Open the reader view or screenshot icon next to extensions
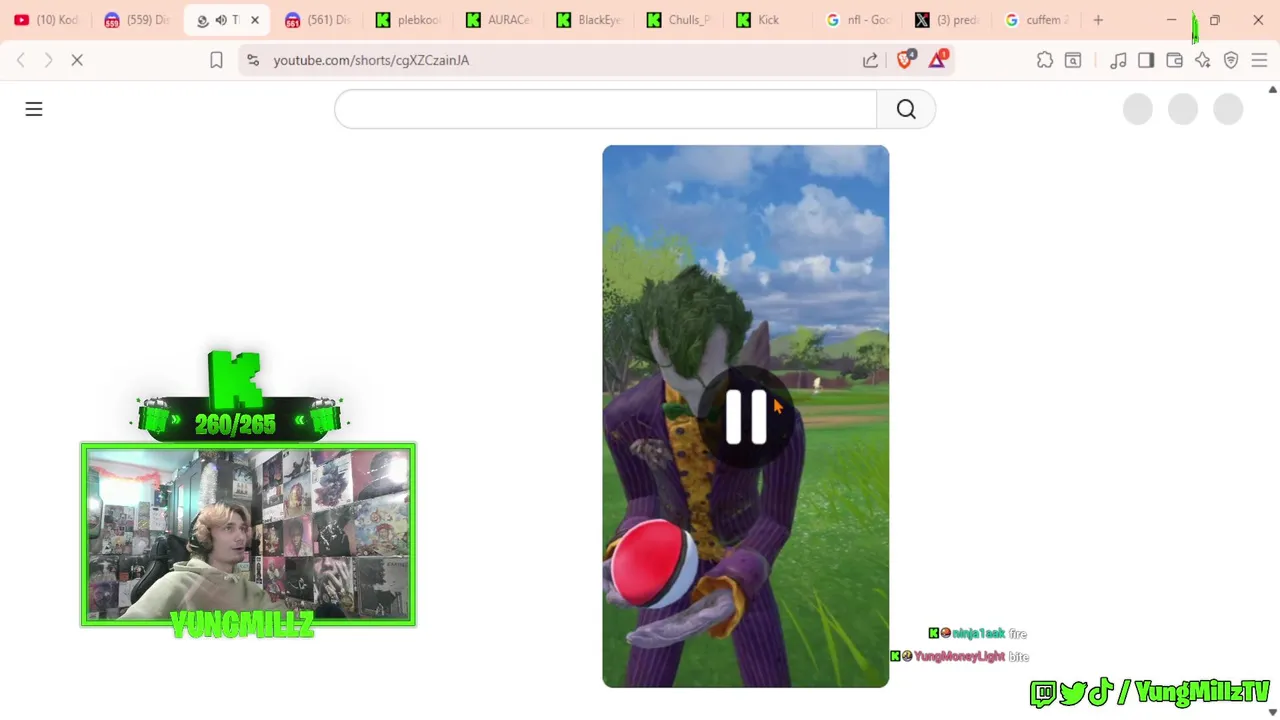1280x720 pixels. pos(1073,60)
